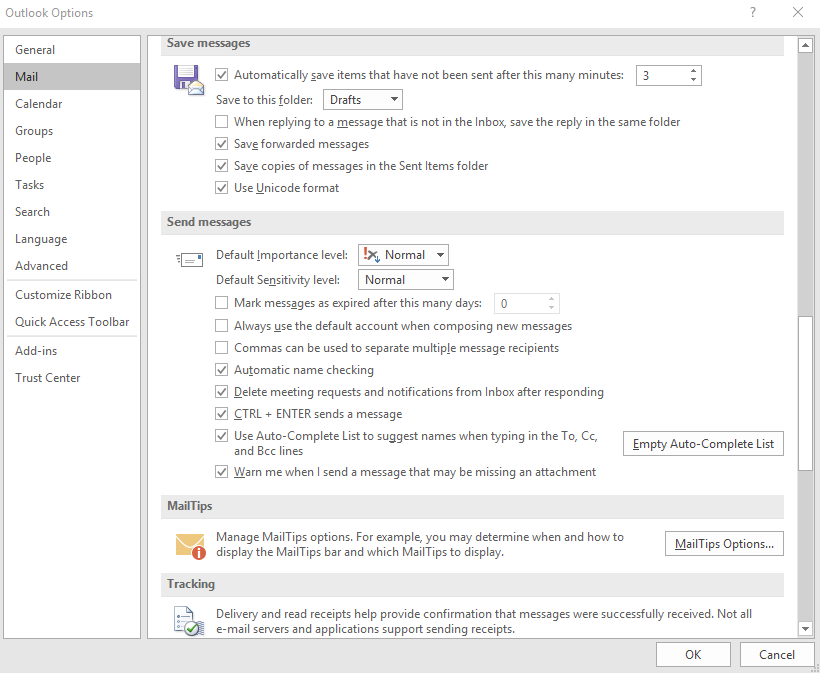The width and height of the screenshot is (820, 673).
Task: Toggle Automatic name checking
Action: pos(222,370)
